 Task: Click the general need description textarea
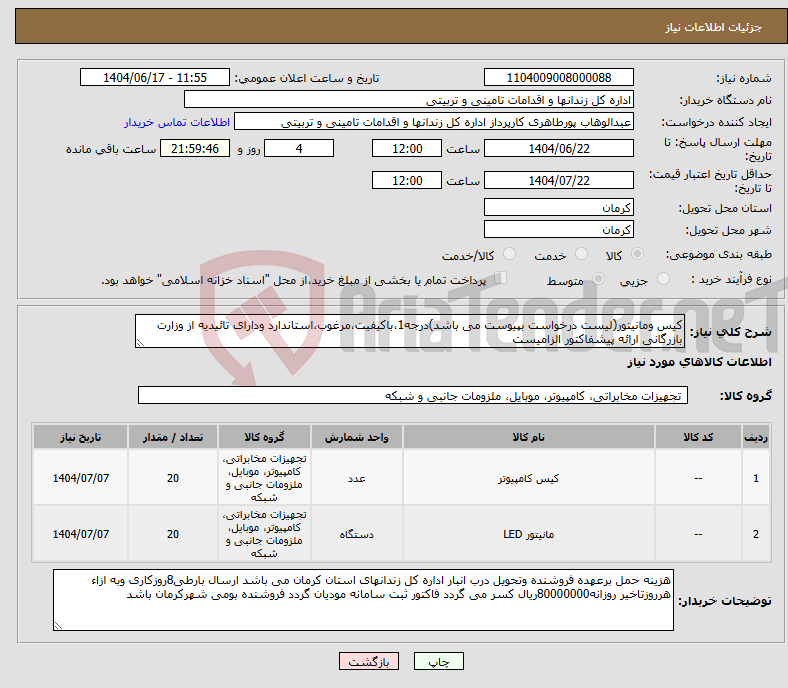(x=410, y=331)
